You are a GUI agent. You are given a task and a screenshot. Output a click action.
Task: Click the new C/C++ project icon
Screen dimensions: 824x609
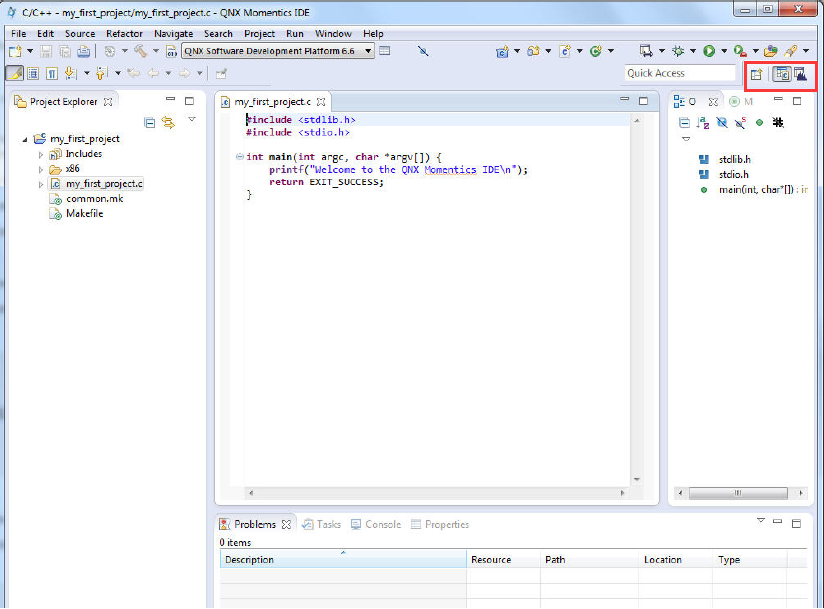click(x=502, y=51)
